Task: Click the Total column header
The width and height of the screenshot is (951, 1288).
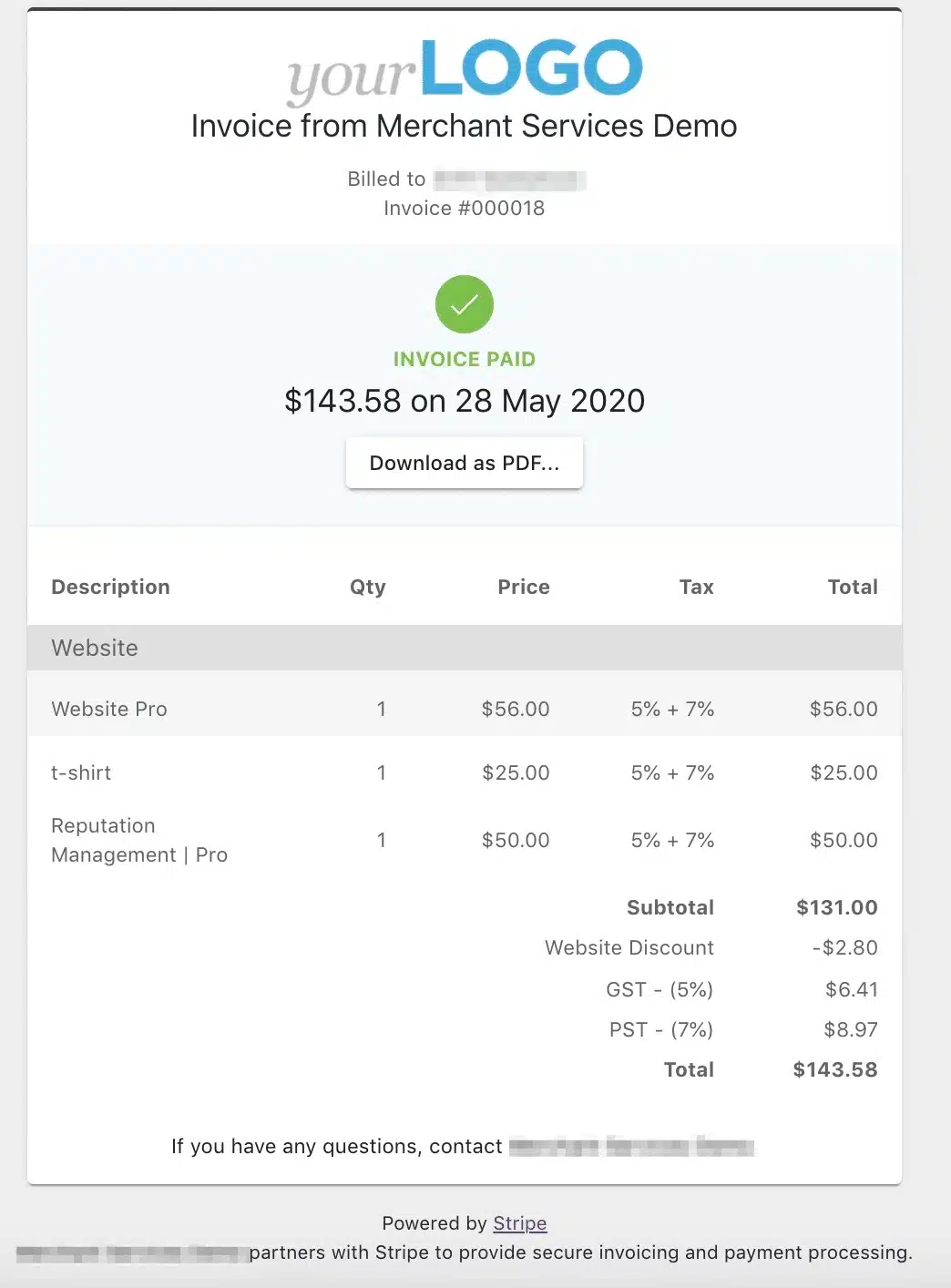Action: (853, 588)
